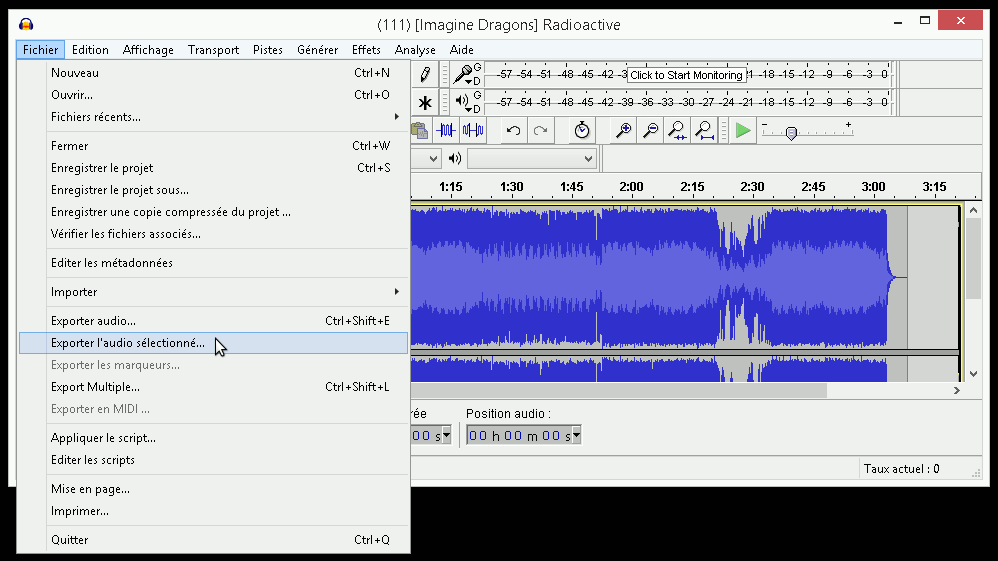The height and width of the screenshot is (561, 998).
Task: Select Export Multiple... entry
Action: (213, 387)
